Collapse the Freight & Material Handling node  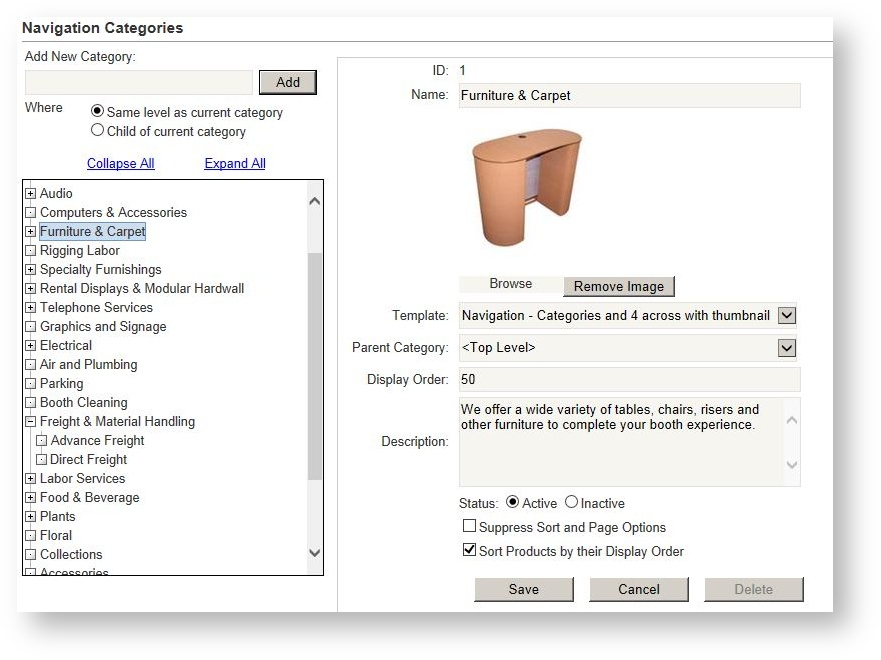click(30, 422)
